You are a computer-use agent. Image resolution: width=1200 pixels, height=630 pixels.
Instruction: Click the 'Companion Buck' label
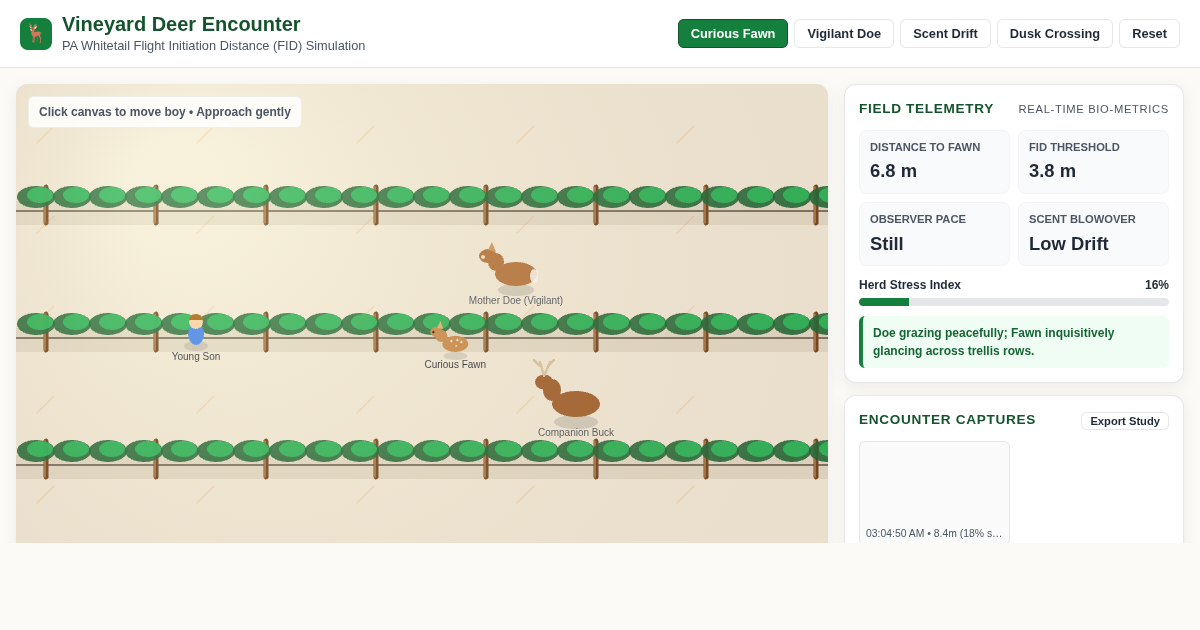click(576, 433)
